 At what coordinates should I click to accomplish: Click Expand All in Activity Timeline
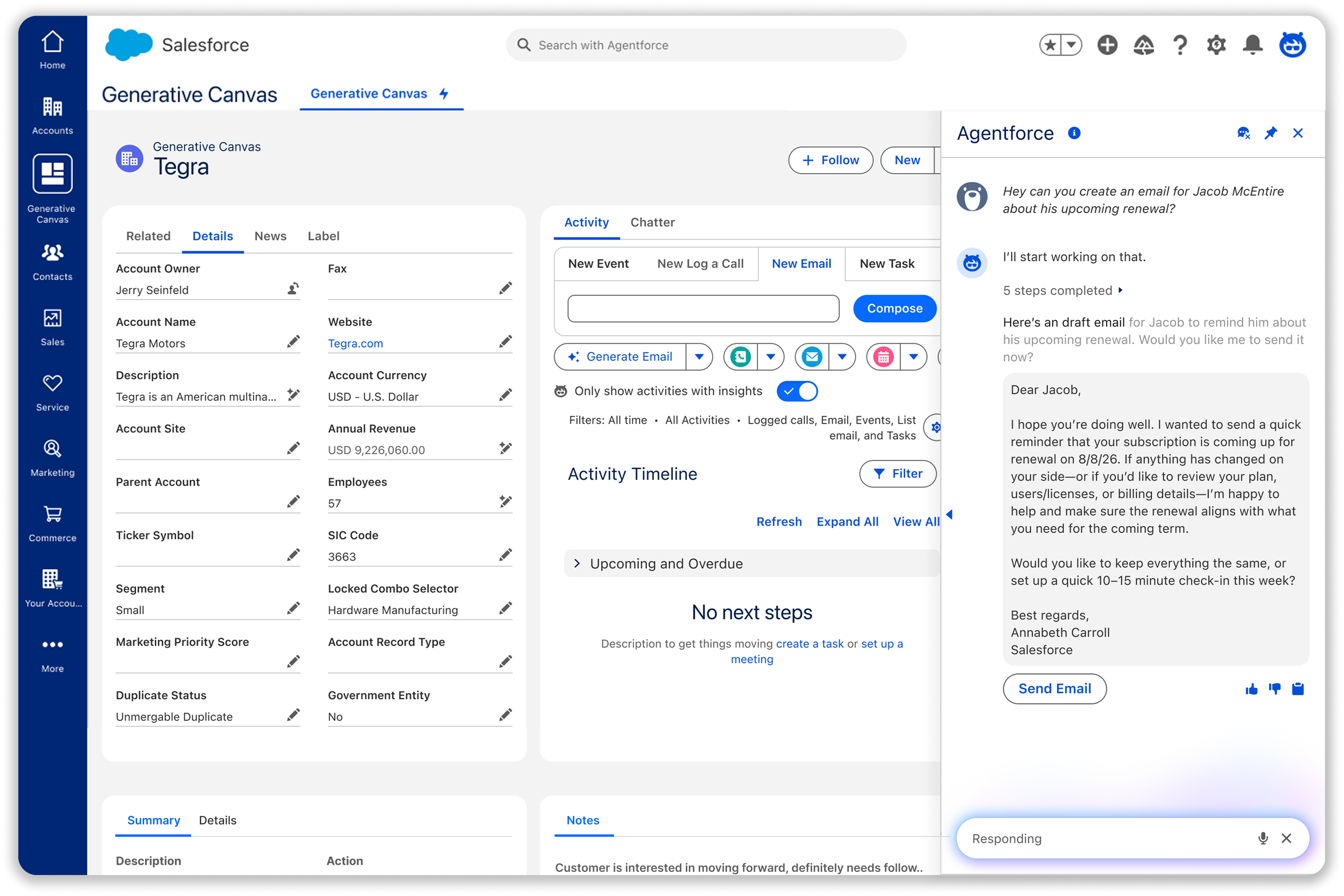pyautogui.click(x=847, y=522)
